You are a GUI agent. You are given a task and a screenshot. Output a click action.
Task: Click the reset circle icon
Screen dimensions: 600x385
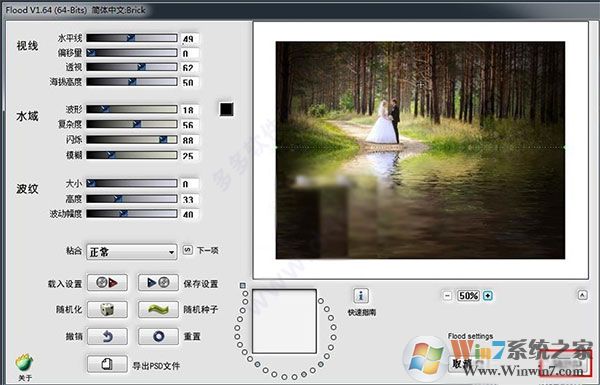[x=158, y=336]
